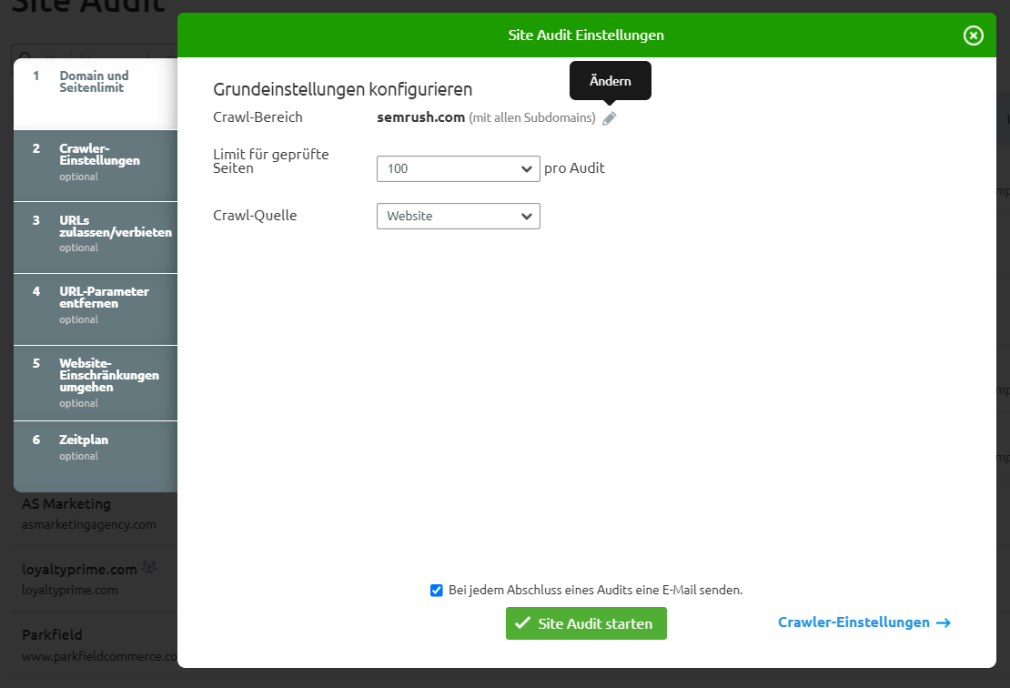Click the pencil icon to edit Crawl-Bereich

pyautogui.click(x=609, y=118)
